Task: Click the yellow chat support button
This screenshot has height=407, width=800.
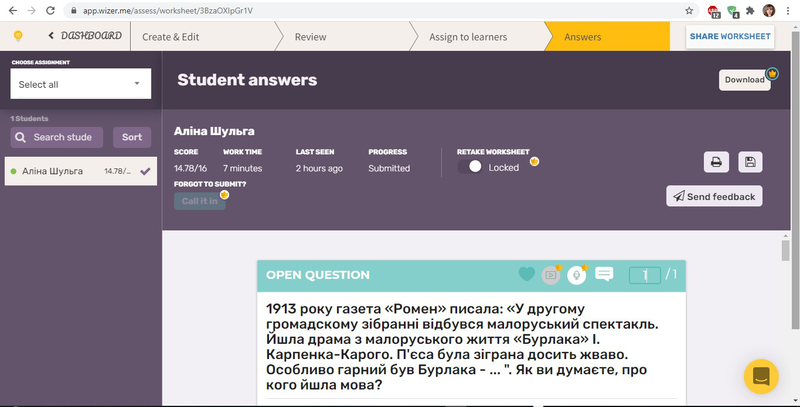Action: [760, 377]
